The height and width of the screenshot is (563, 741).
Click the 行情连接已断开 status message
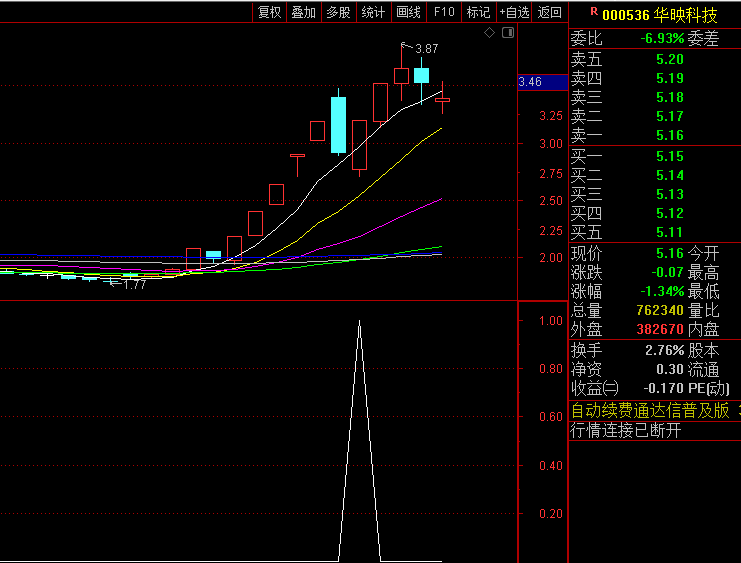625,430
